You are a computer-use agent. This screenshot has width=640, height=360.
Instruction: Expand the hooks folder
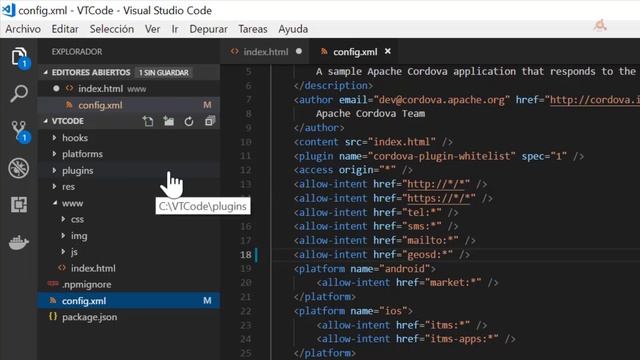[54, 138]
